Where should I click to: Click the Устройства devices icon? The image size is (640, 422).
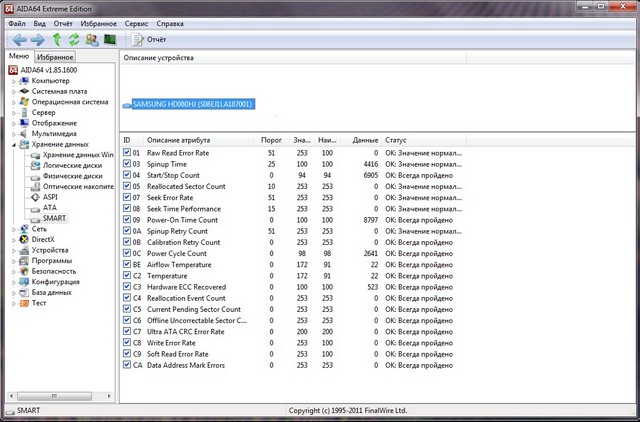24,250
